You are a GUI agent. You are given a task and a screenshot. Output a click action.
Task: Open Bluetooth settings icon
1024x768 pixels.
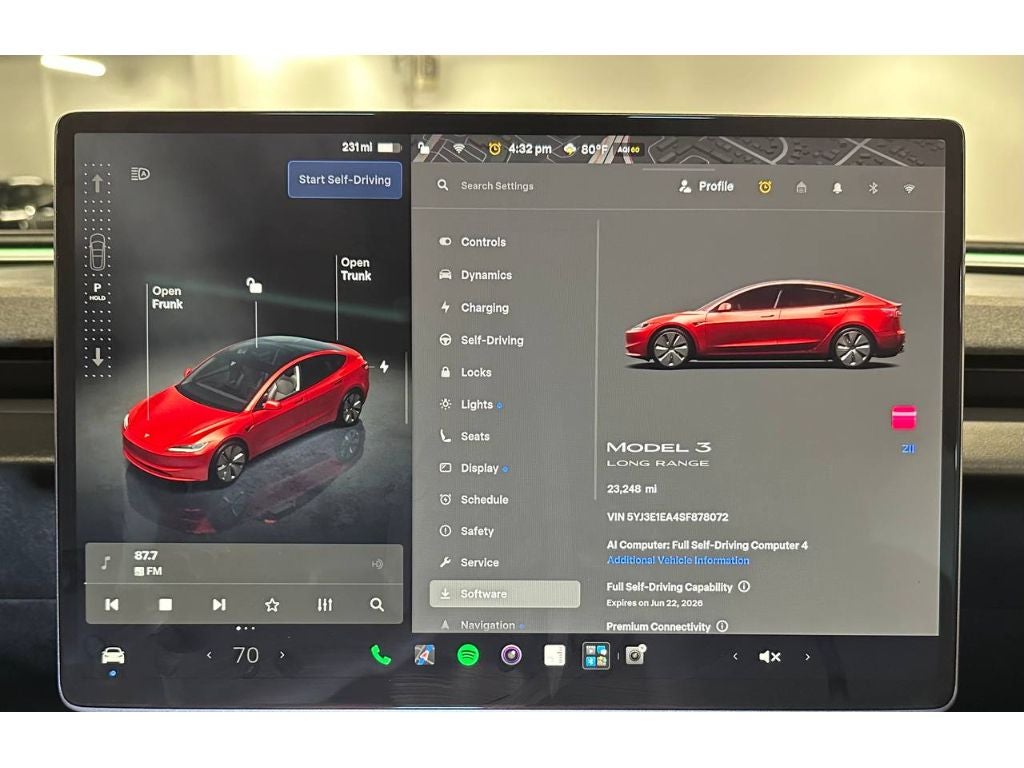click(873, 188)
